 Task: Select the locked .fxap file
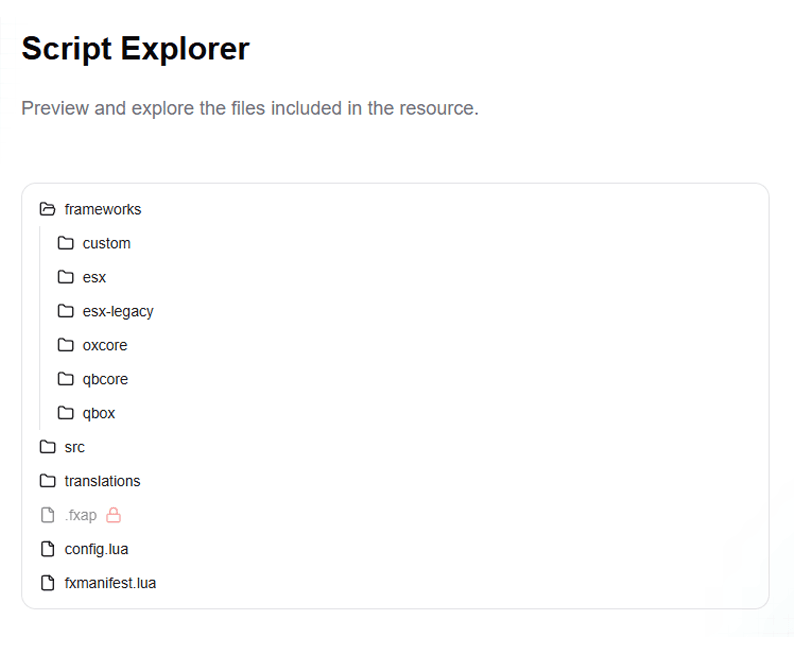[81, 515]
